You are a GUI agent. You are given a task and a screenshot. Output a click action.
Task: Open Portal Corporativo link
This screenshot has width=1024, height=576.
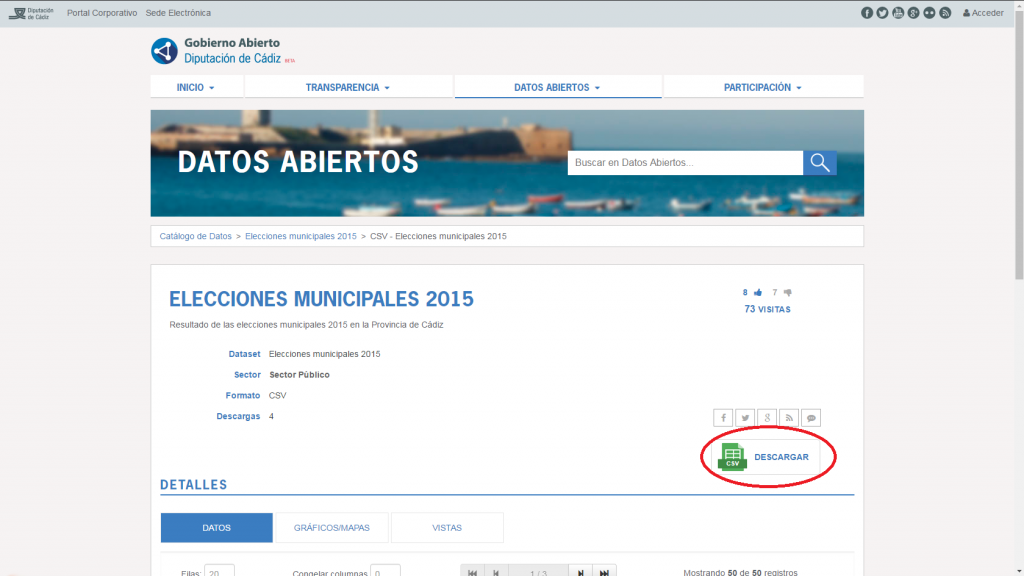(102, 13)
